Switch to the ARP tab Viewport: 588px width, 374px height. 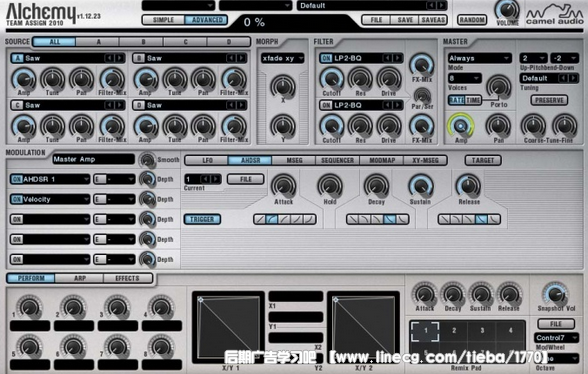coord(80,278)
